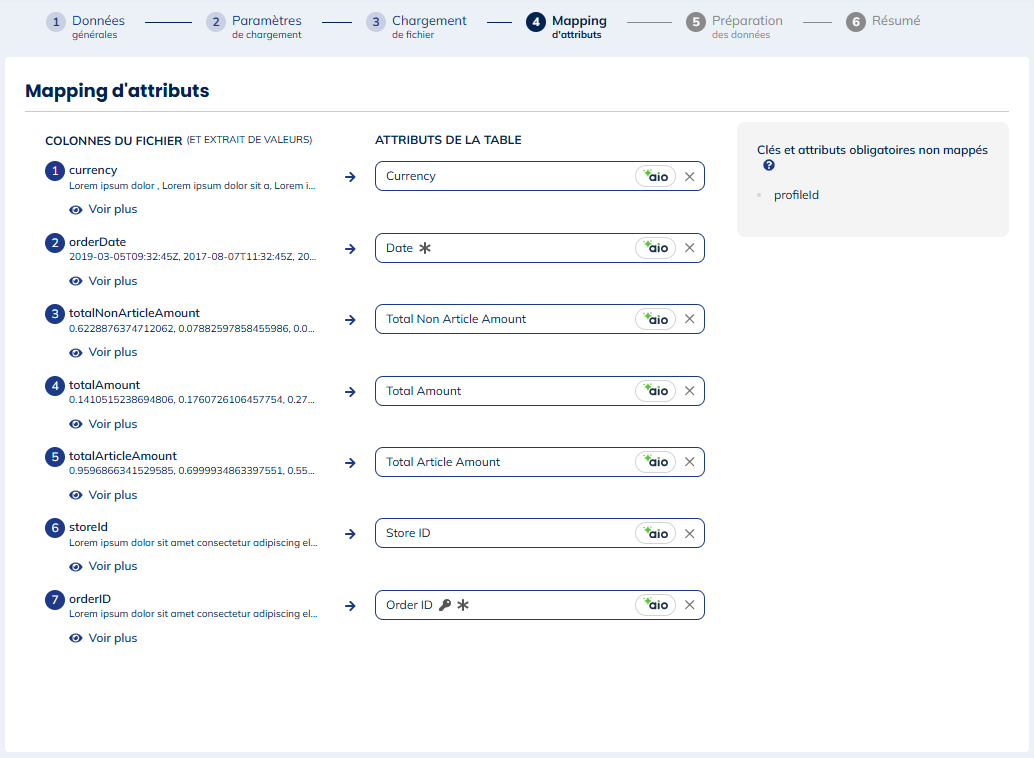Toggle Voir plus under orderDate
This screenshot has height=758, width=1034.
click(x=103, y=281)
